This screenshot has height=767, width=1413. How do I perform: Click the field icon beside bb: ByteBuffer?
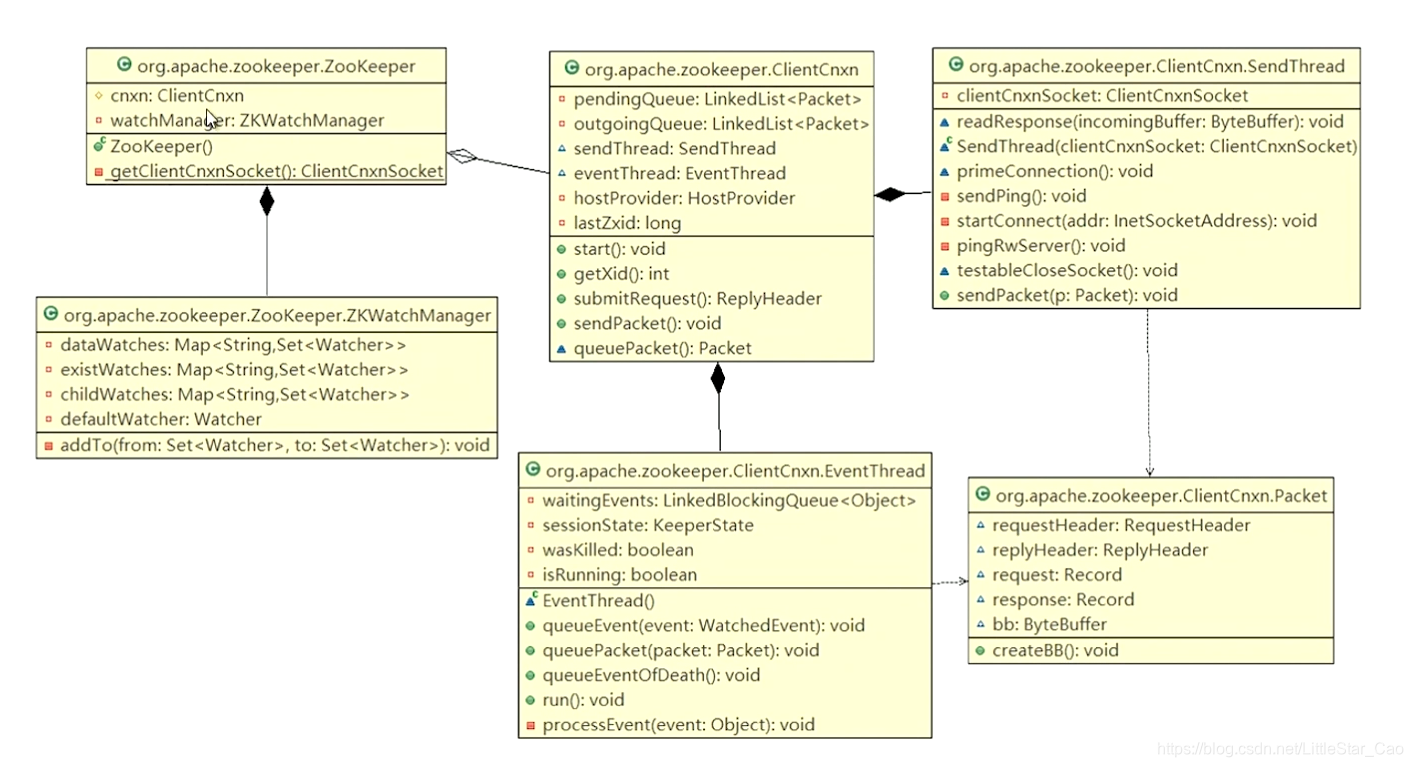980,625
